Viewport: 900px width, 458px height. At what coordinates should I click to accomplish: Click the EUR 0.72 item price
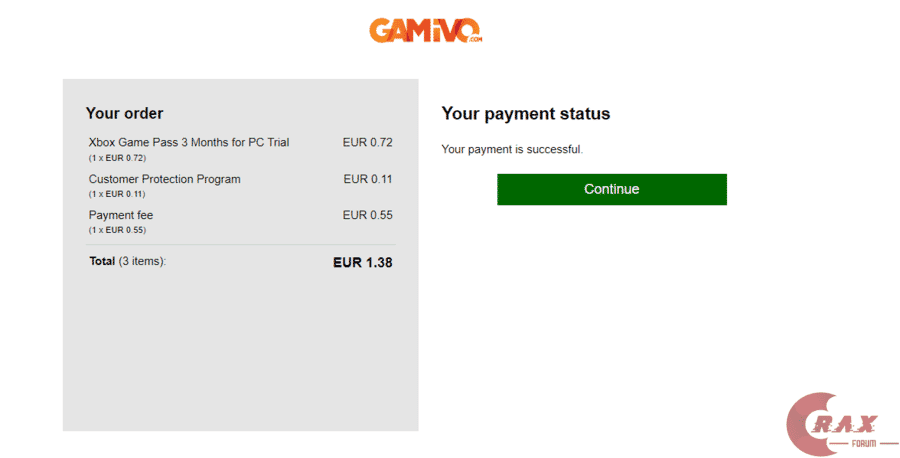click(367, 143)
